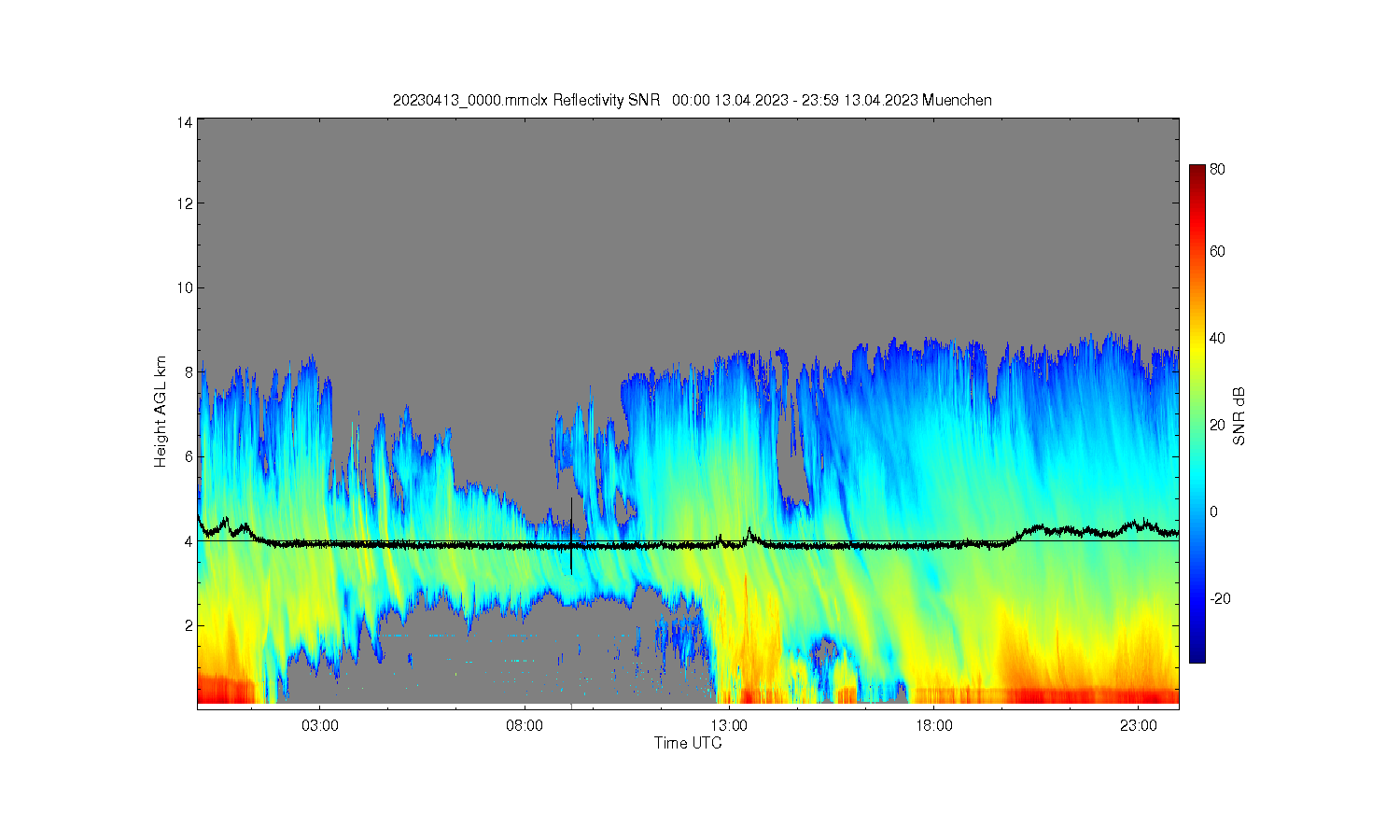Select the 08:00 time tick label
Viewport: 1400px width, 840px height.
click(525, 725)
